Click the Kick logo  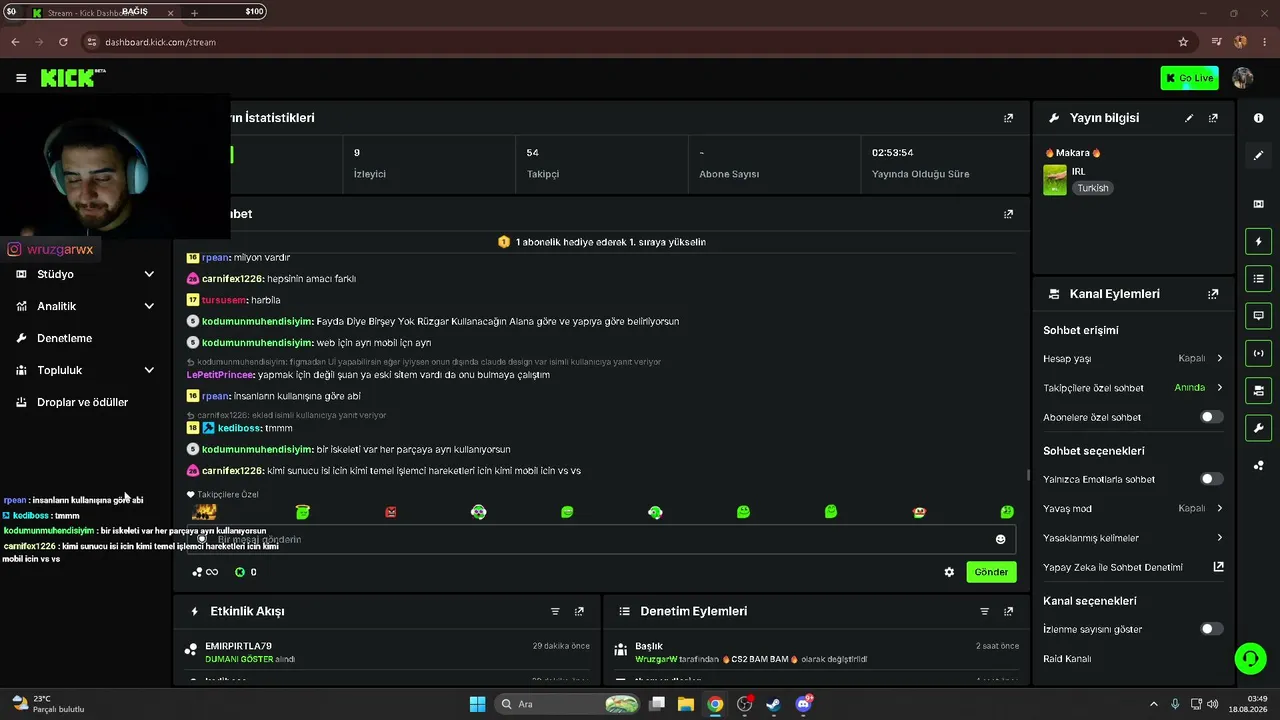(x=73, y=78)
